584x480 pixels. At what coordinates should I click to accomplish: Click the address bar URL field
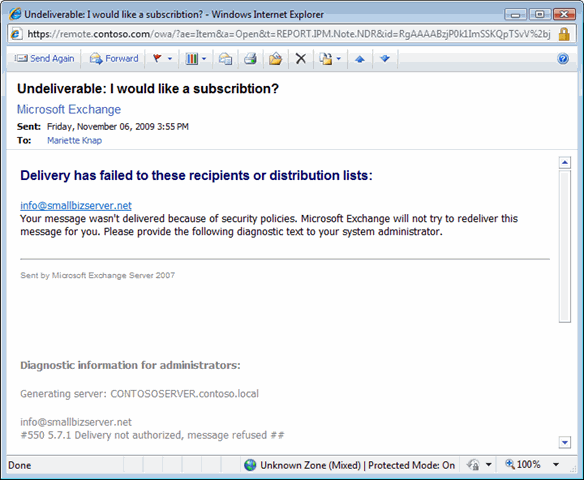tap(289, 34)
